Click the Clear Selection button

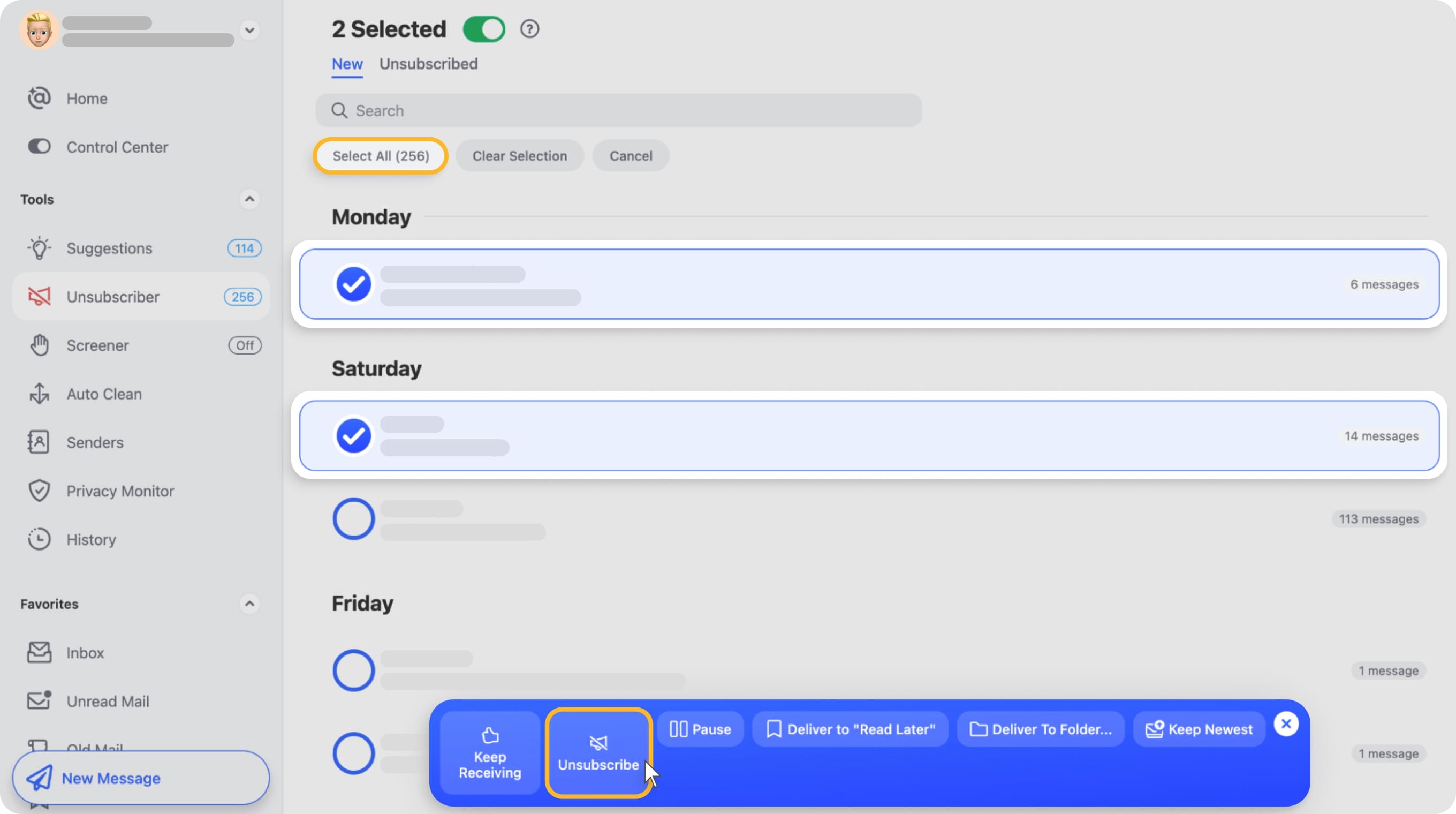519,156
